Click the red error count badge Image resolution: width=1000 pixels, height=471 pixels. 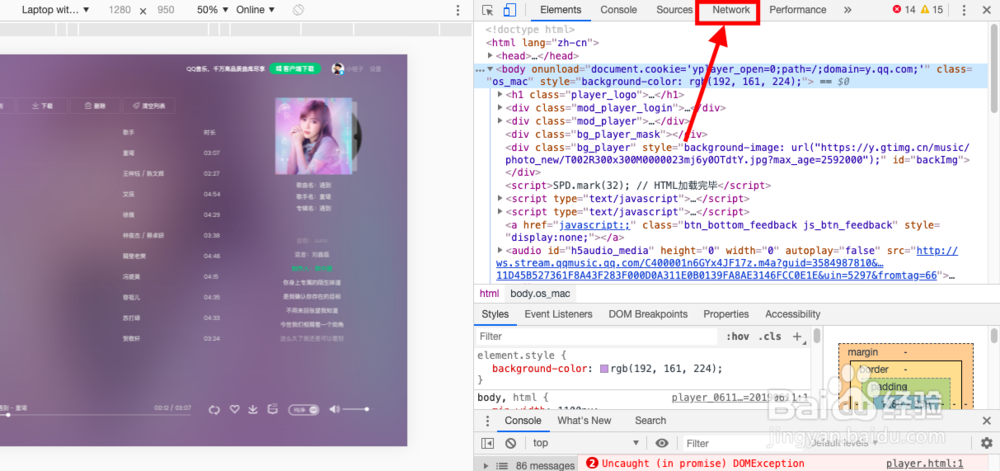[904, 10]
